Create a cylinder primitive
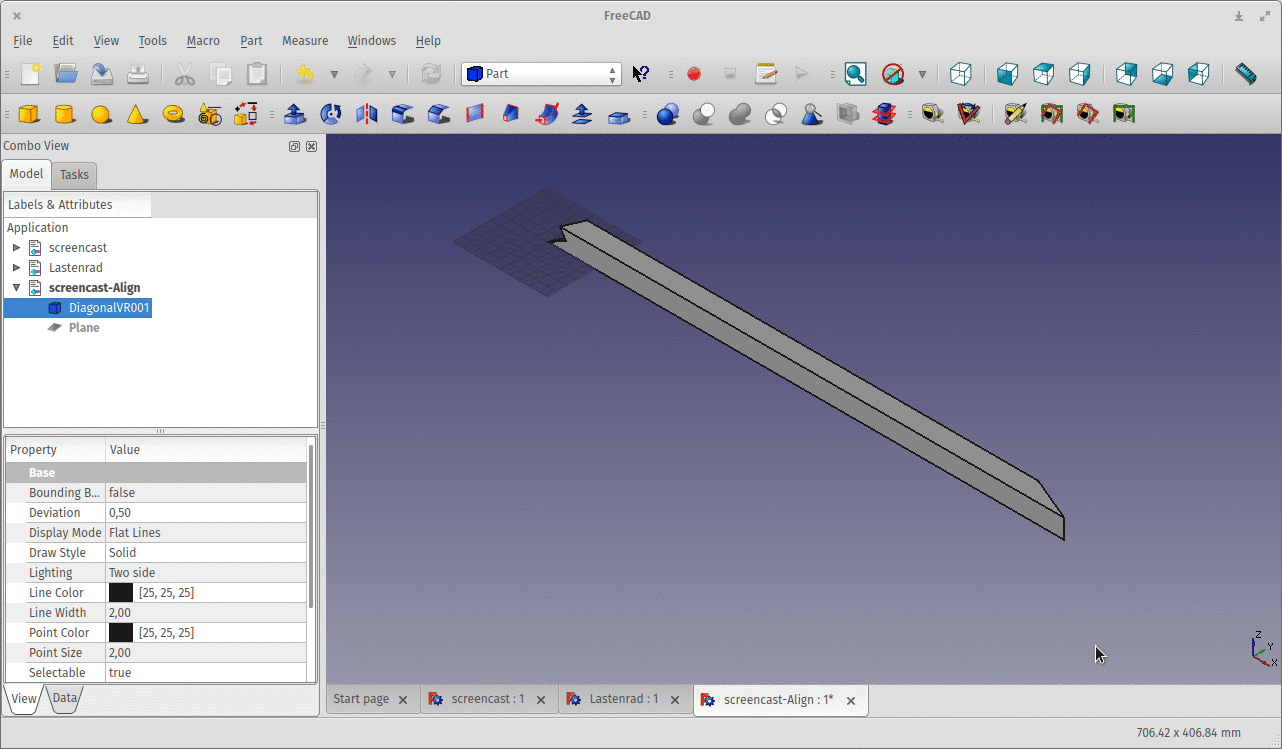Image resolution: width=1282 pixels, height=749 pixels. tap(65, 114)
